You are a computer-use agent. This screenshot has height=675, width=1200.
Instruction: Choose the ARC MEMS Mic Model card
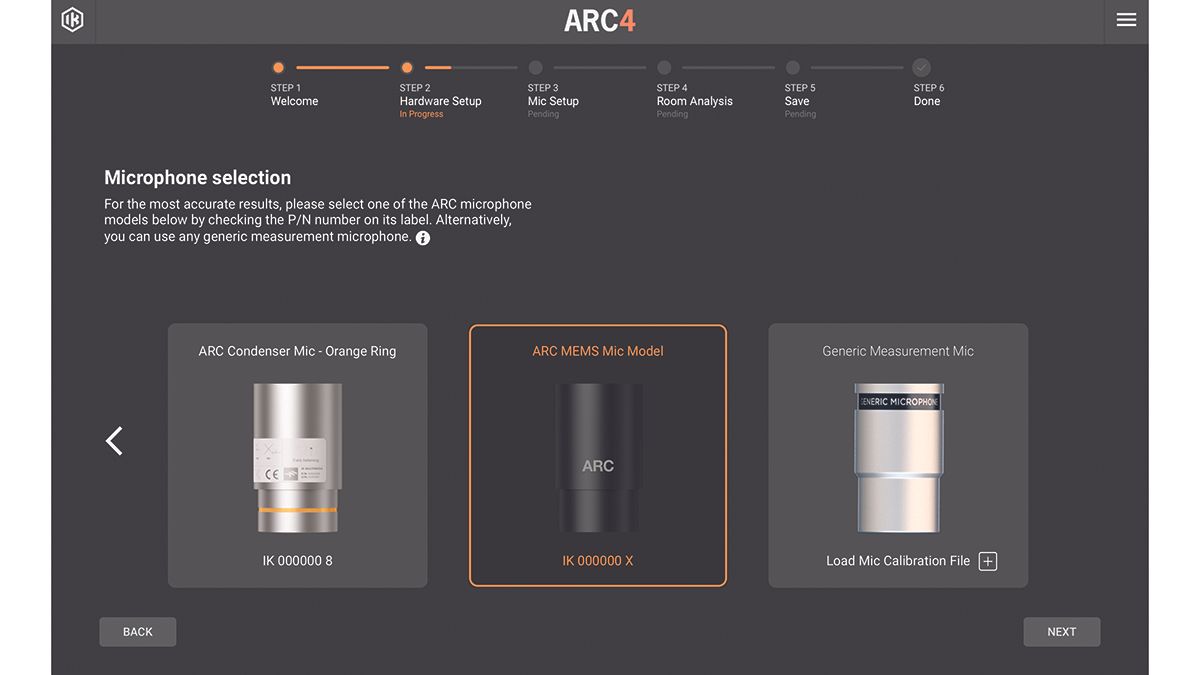pyautogui.click(x=598, y=455)
